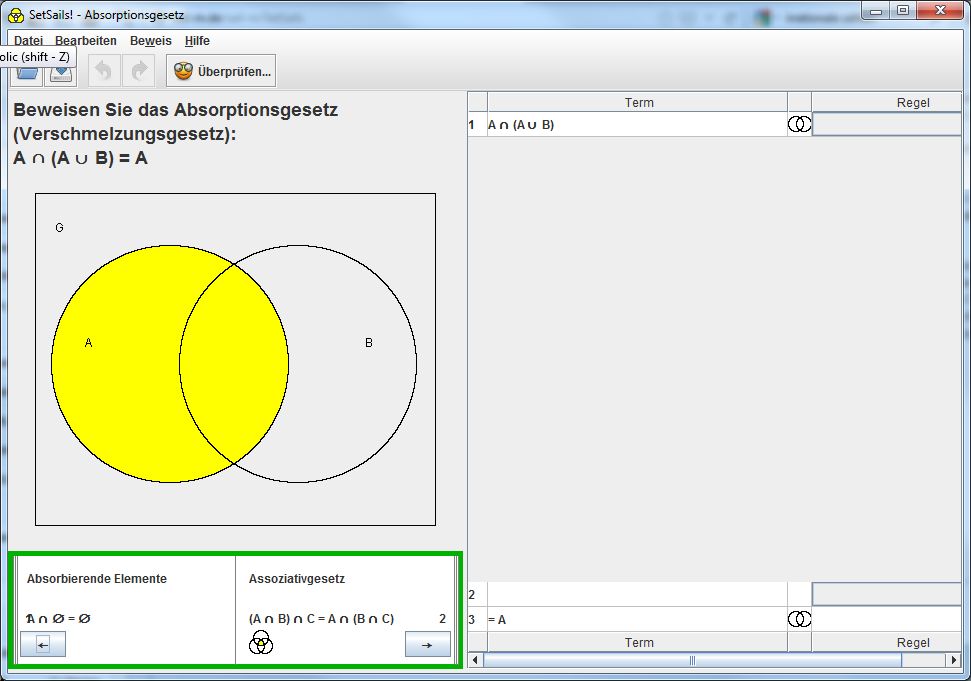
Task: Open the Datei menu
Action: point(28,41)
